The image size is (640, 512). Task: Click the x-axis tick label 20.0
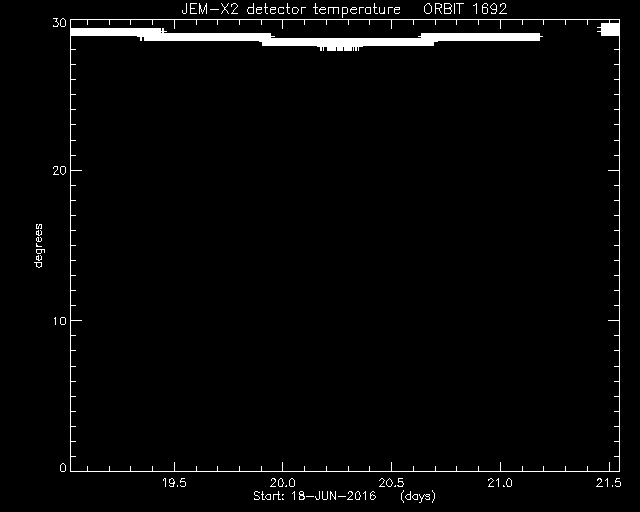(x=283, y=483)
